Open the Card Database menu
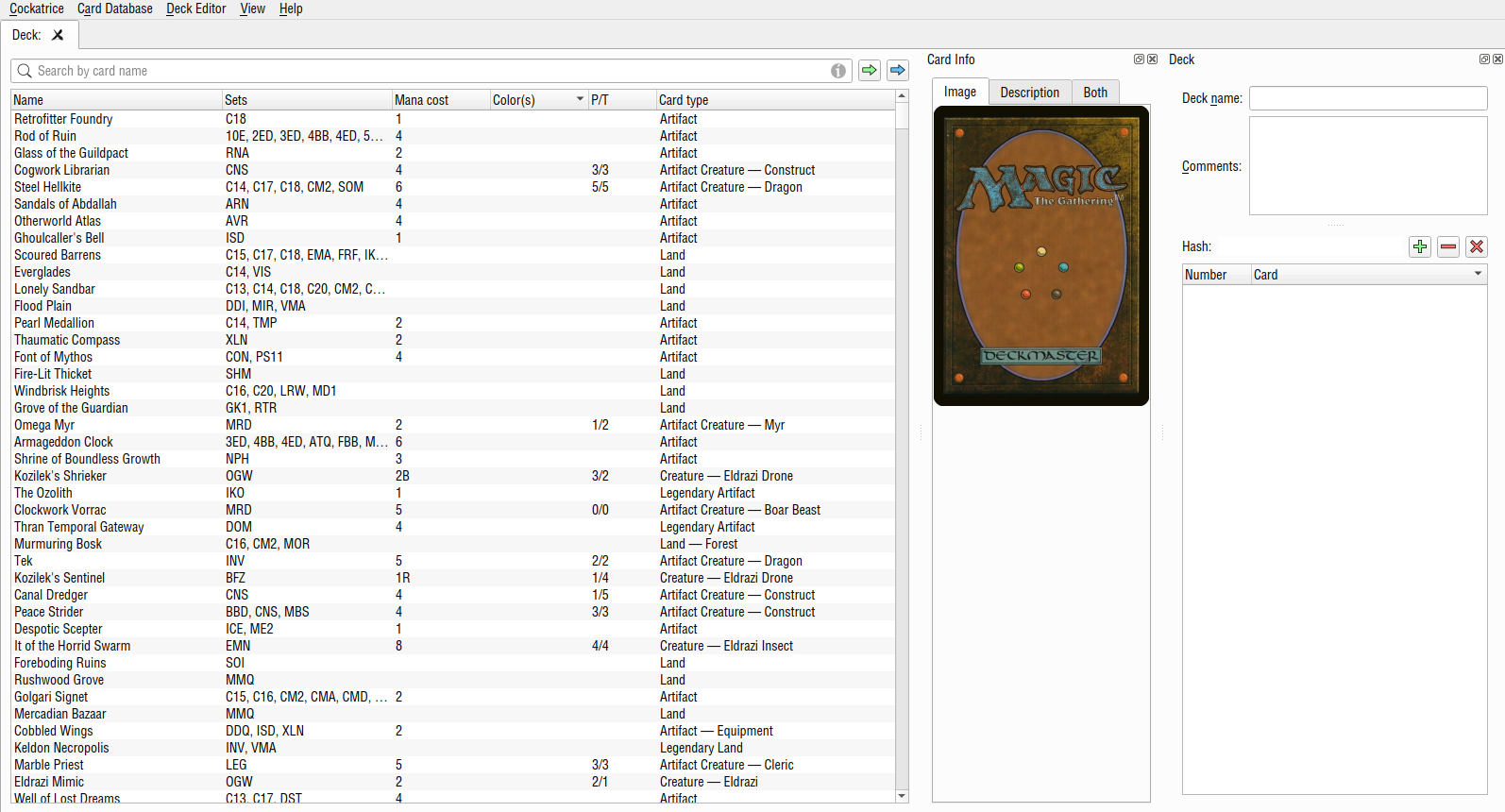The image size is (1505, 812). tap(115, 8)
